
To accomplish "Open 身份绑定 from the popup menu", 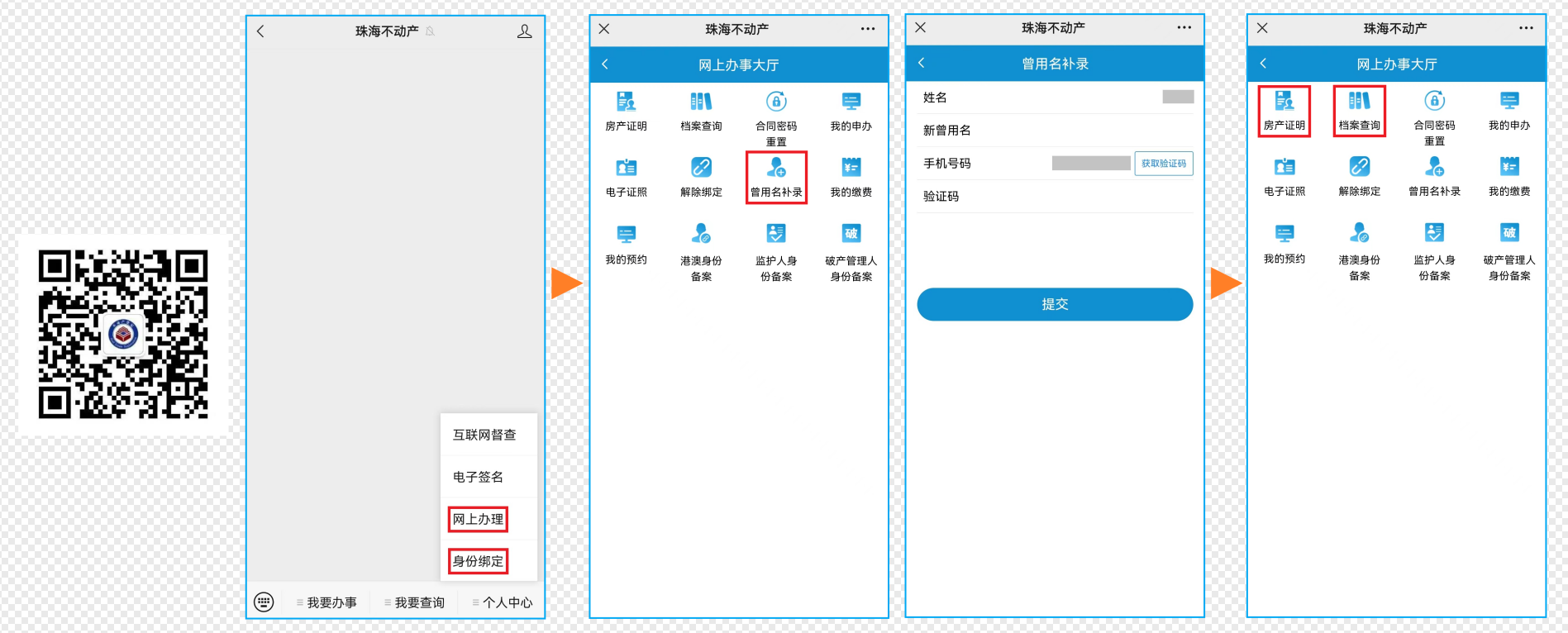I will [x=478, y=561].
